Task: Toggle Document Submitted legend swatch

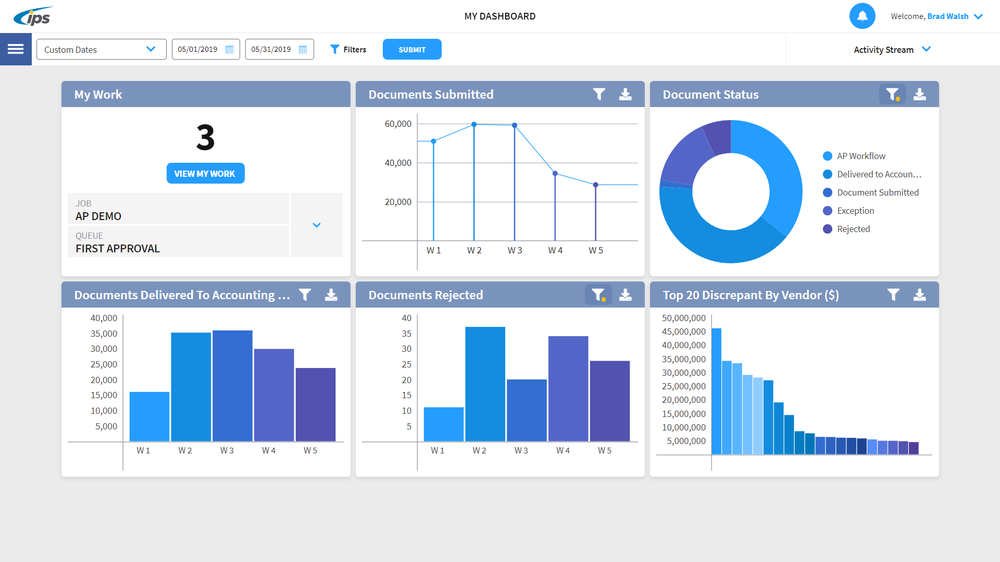Action: [x=827, y=192]
